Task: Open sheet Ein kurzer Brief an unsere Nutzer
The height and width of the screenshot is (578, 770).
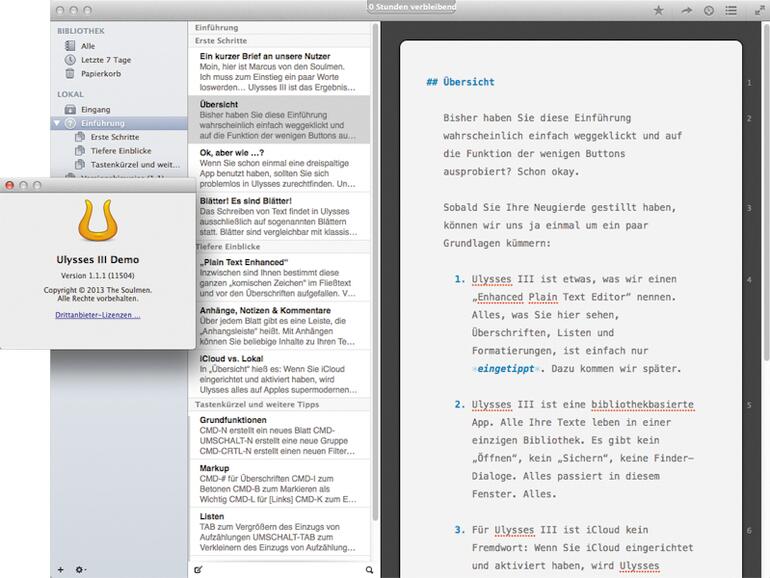Action: (279, 71)
